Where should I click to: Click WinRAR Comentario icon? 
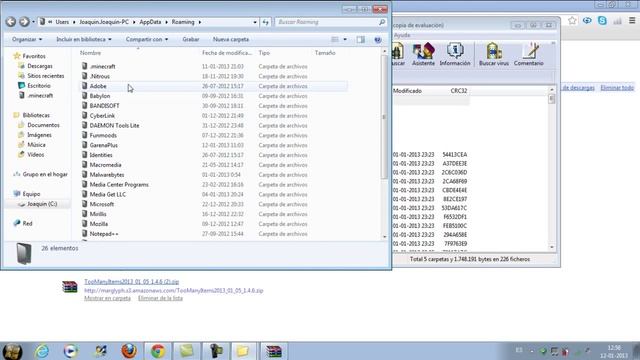point(529,54)
